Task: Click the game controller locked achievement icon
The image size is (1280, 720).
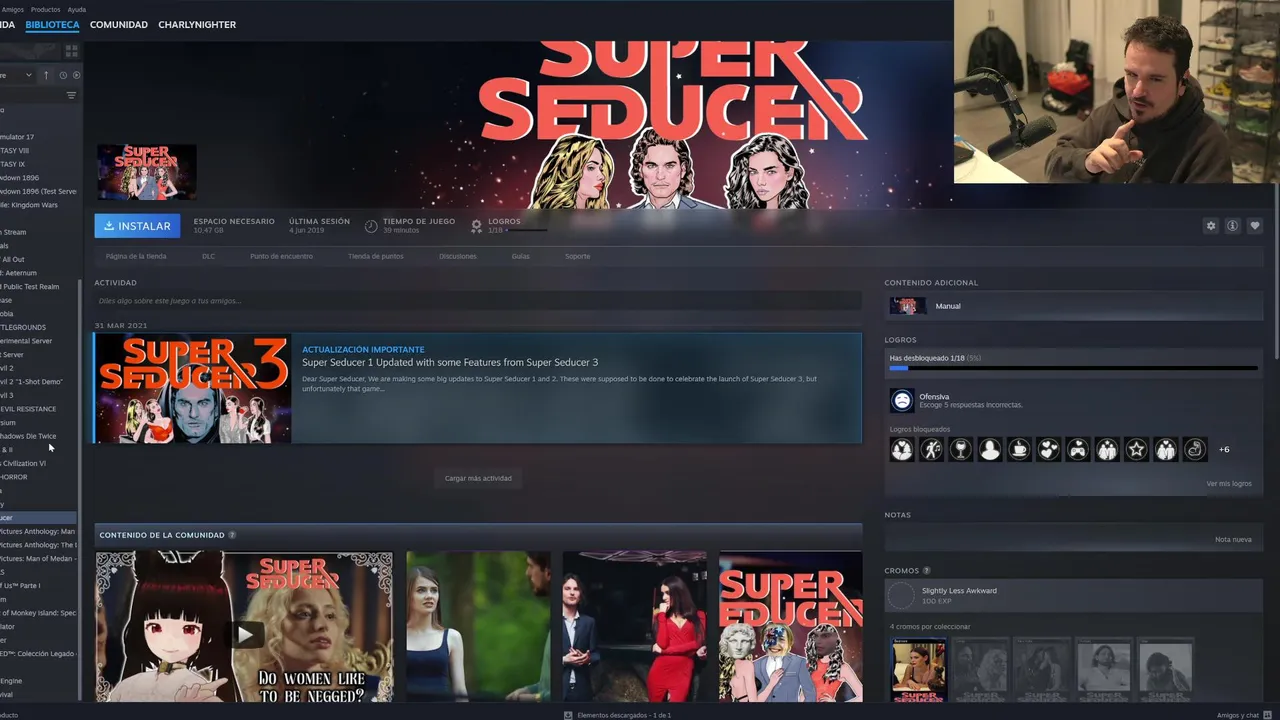Action: 1078,450
